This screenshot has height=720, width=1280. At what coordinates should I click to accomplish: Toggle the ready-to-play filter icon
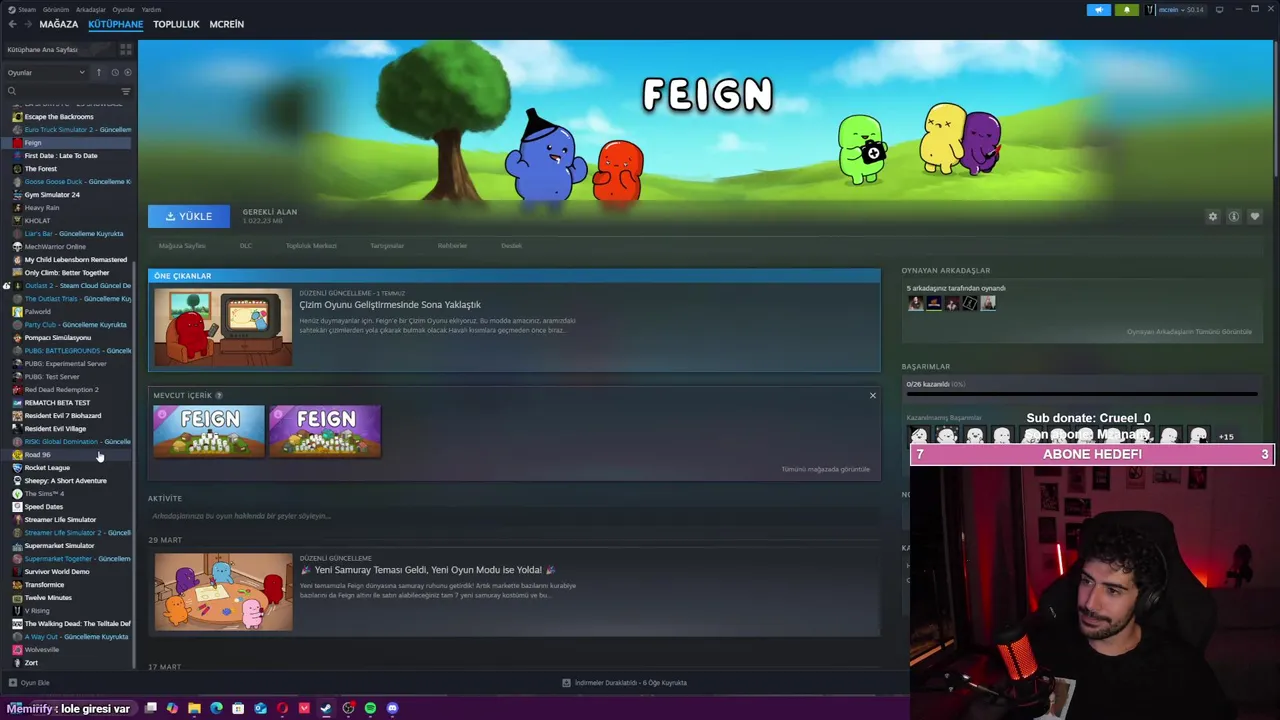pyautogui.click(x=127, y=72)
